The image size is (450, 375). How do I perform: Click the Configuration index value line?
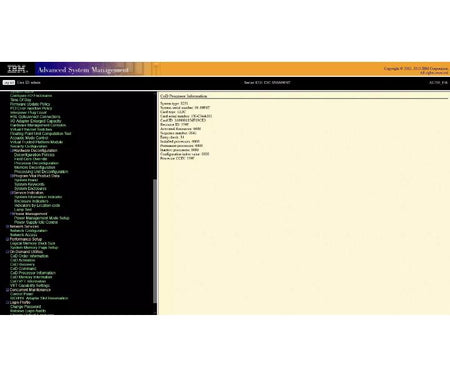(185, 154)
